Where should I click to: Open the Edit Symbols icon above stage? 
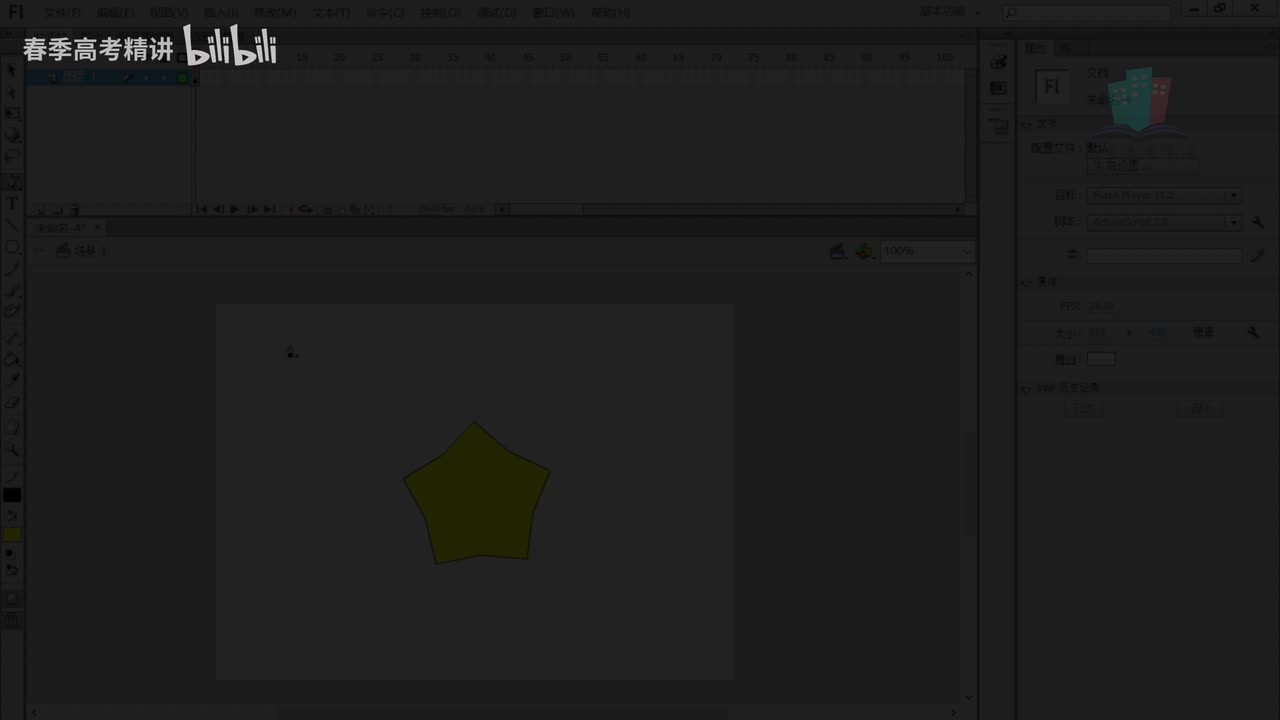point(864,251)
